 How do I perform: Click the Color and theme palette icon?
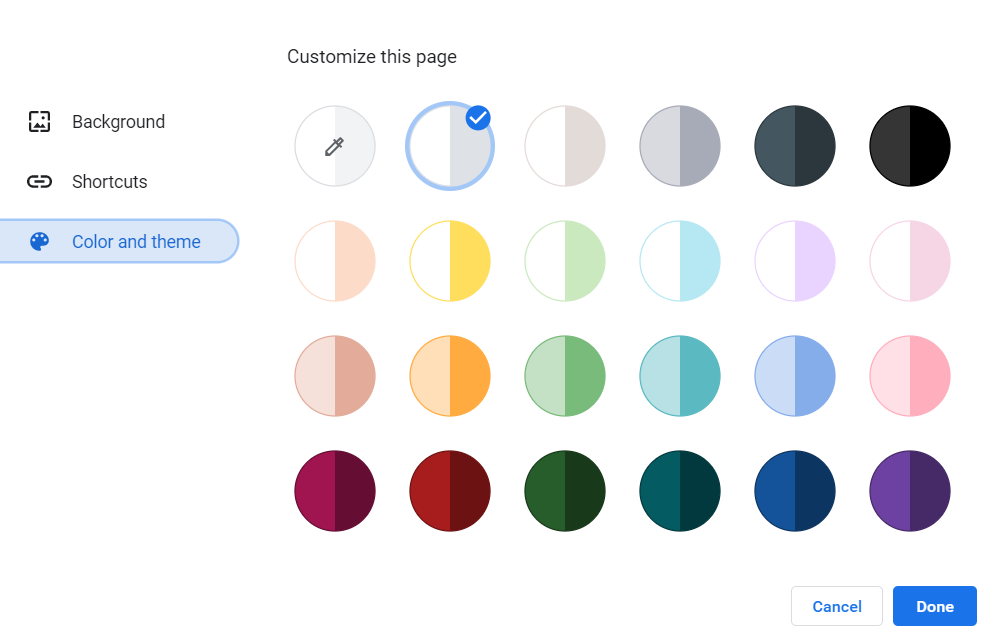click(38, 240)
